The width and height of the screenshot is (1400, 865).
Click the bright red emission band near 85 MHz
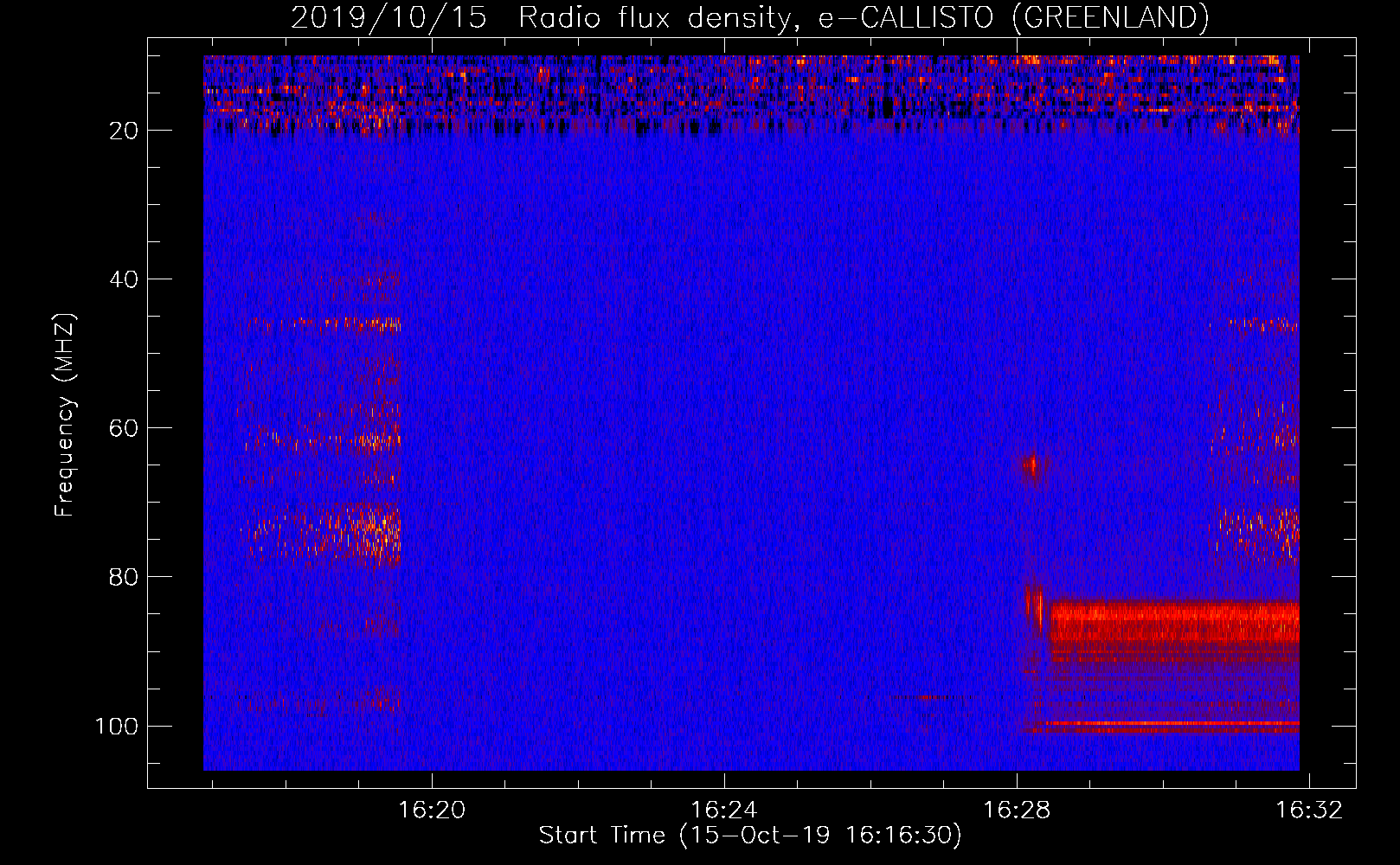(x=1174, y=623)
